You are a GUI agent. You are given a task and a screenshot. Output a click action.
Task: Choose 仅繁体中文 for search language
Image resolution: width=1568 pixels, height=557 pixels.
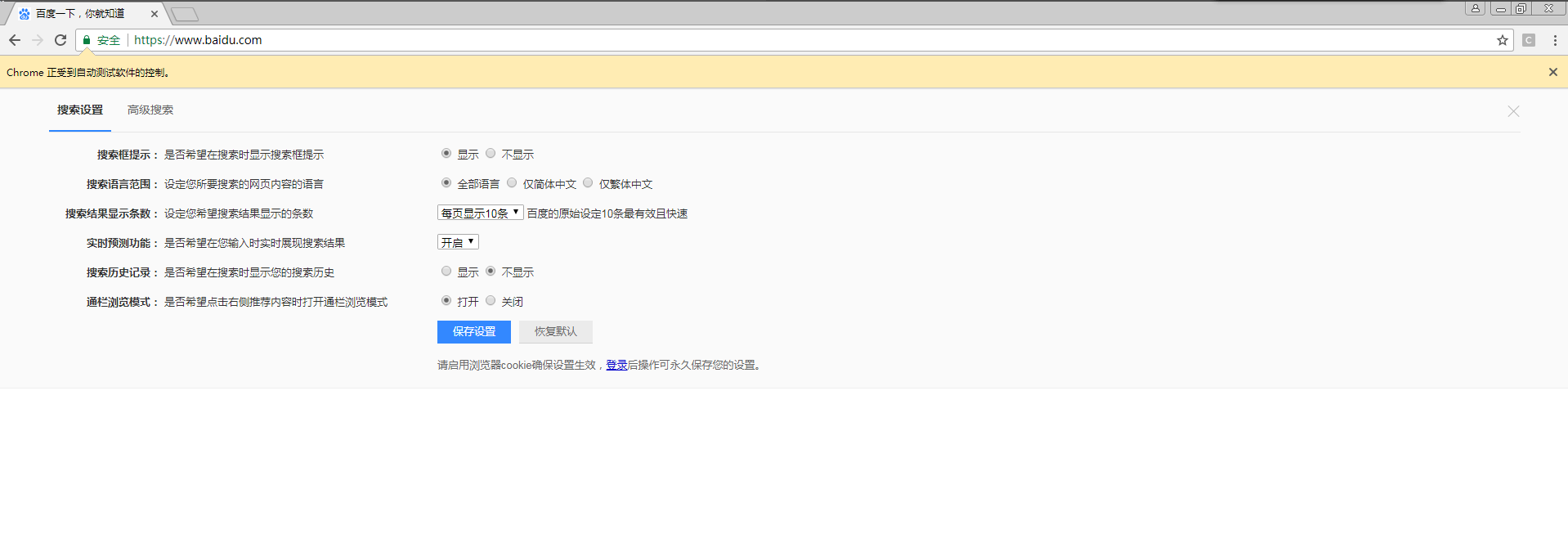588,182
